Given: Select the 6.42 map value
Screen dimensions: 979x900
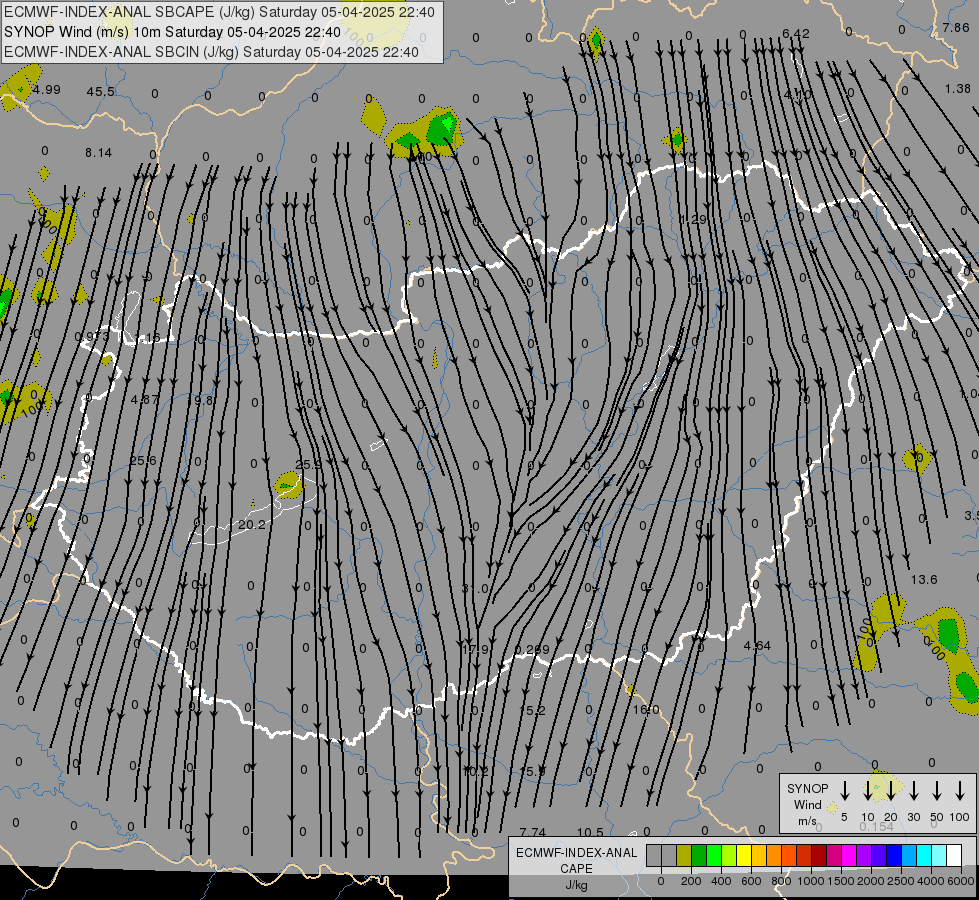Looking at the screenshot, I should [x=795, y=34].
